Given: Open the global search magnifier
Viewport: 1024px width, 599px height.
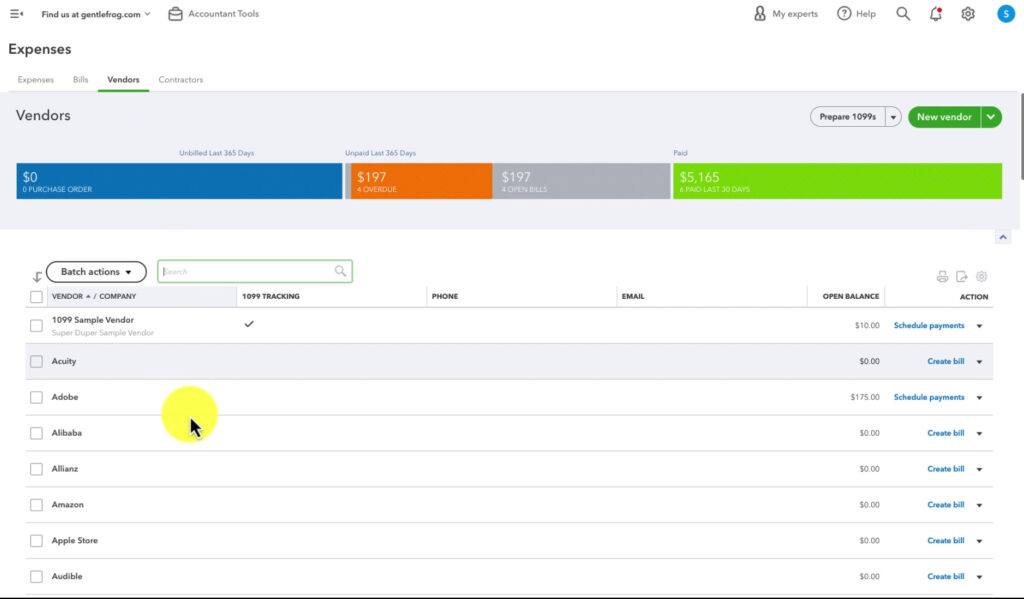Looking at the screenshot, I should pos(903,13).
